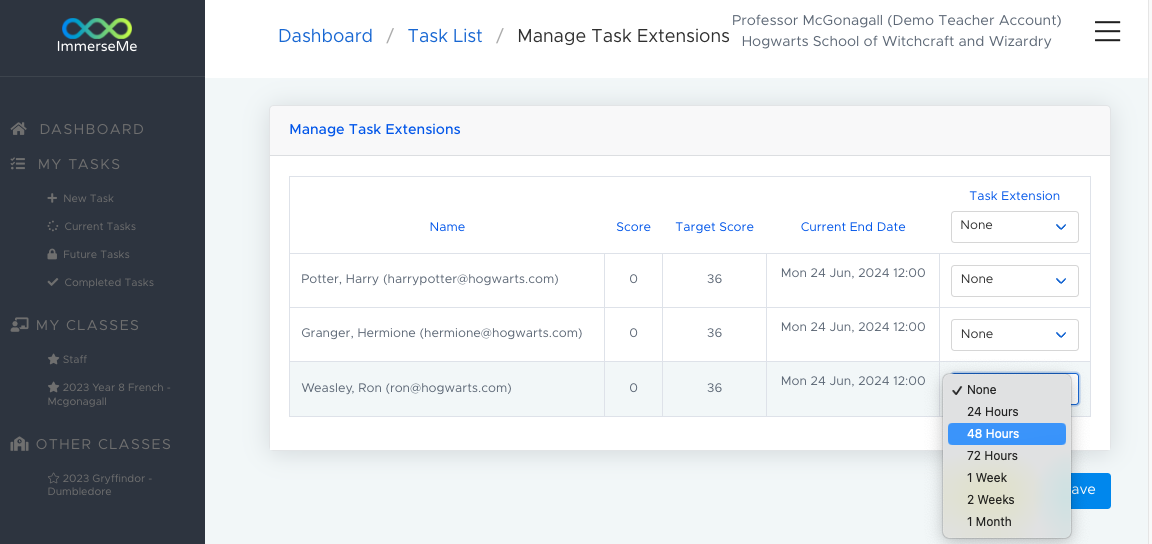Screen dimensions: 1152x544
Task: Click the plus icon beside New Task
Action: click(51, 198)
